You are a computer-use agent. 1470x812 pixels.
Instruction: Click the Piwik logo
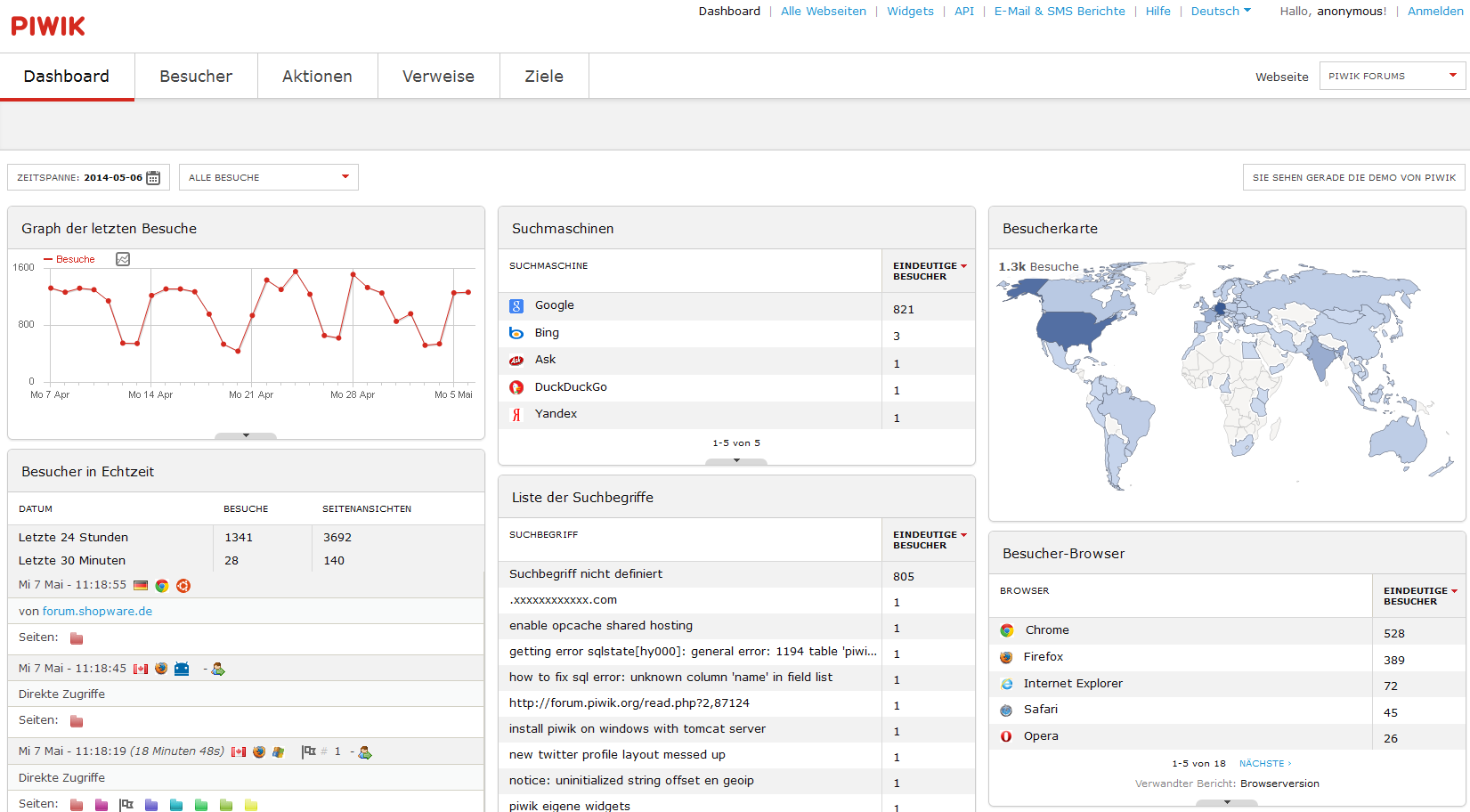pos(48,26)
